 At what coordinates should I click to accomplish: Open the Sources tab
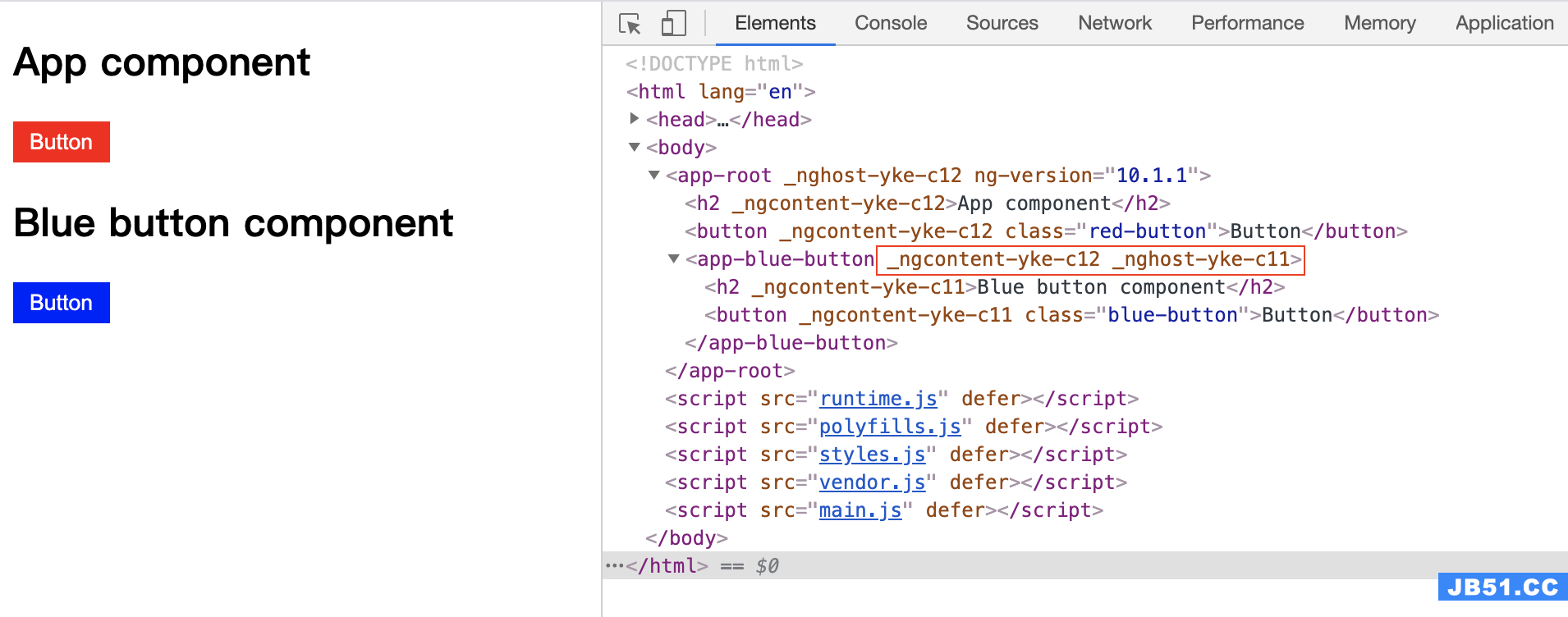click(1002, 23)
